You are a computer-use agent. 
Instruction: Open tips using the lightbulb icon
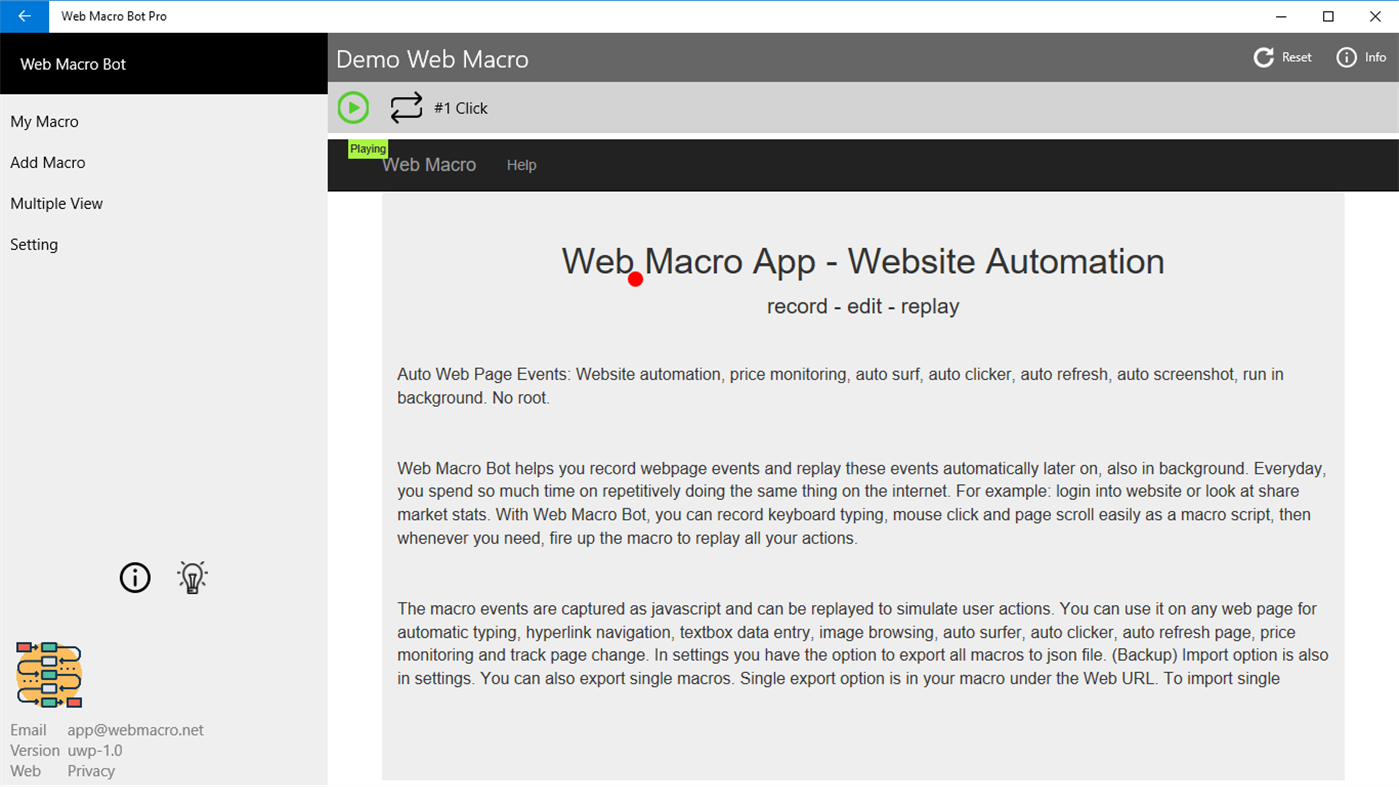[192, 577]
